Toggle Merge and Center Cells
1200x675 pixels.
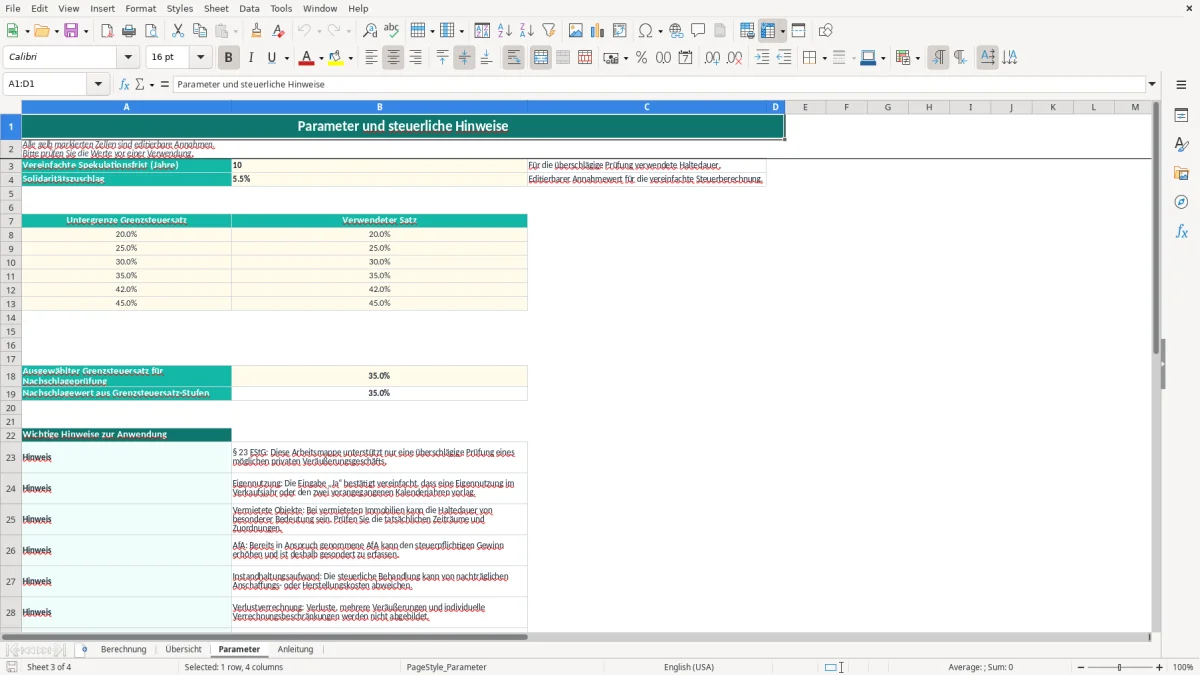pos(541,58)
